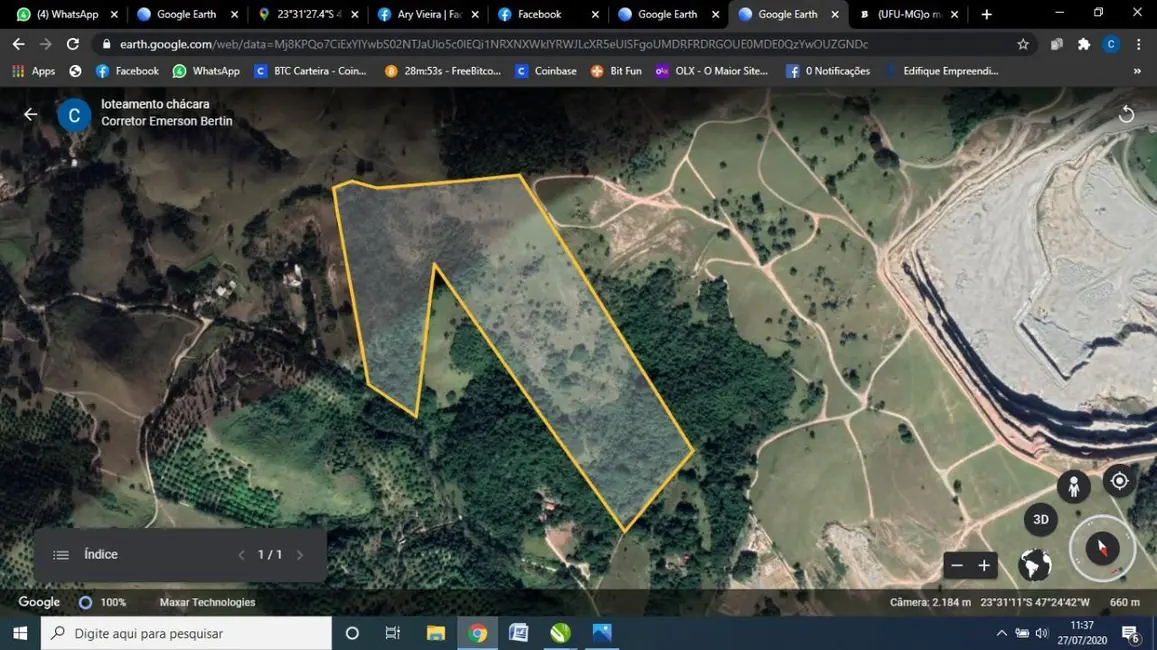The image size is (1157, 650).
Task: Select the Ary Vieira tab
Action: pos(425,14)
